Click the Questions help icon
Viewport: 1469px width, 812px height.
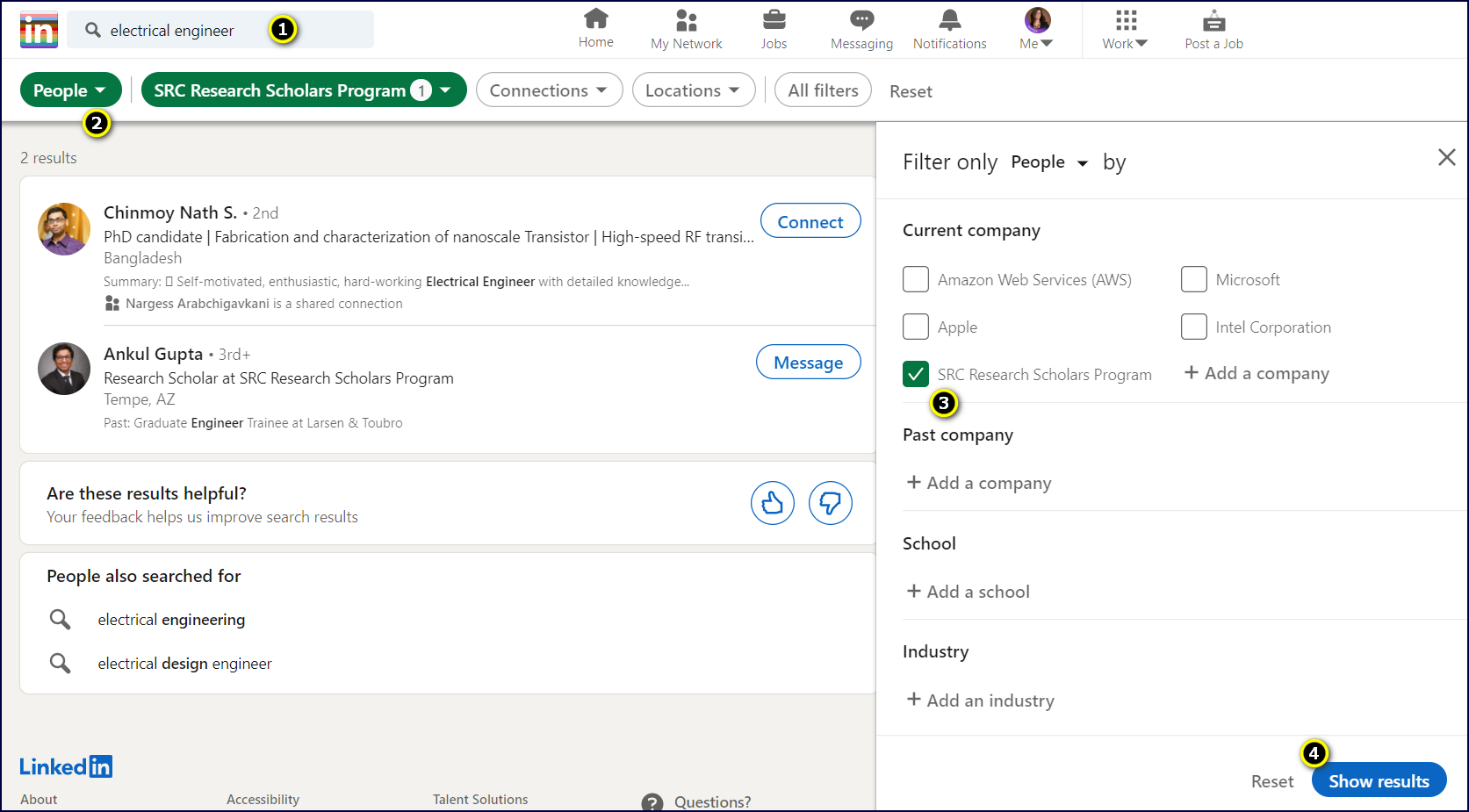pos(652,802)
